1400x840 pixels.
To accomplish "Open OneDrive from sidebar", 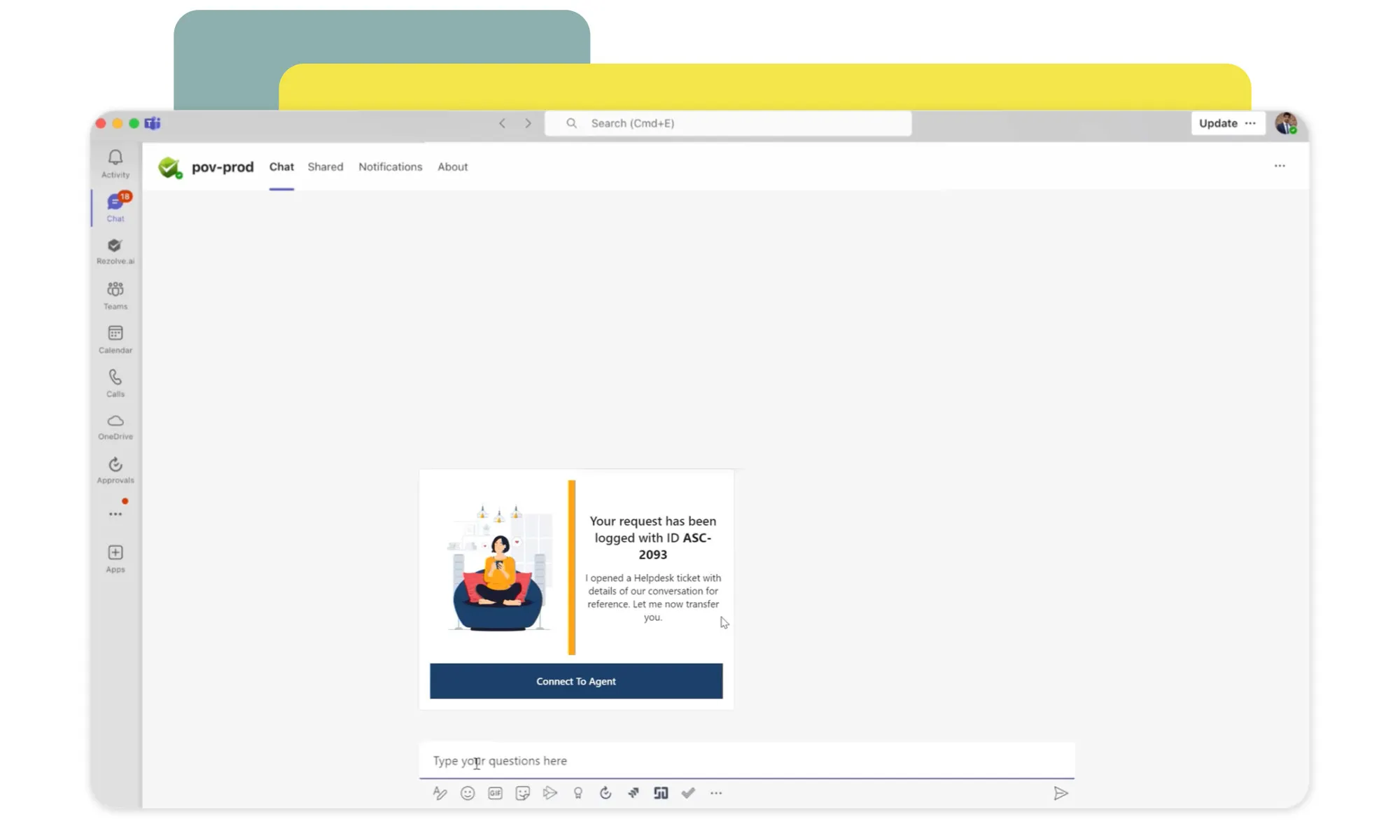I will [115, 426].
